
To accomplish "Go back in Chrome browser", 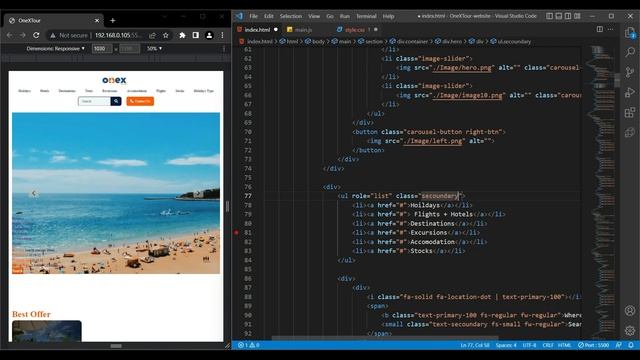I will [9, 36].
